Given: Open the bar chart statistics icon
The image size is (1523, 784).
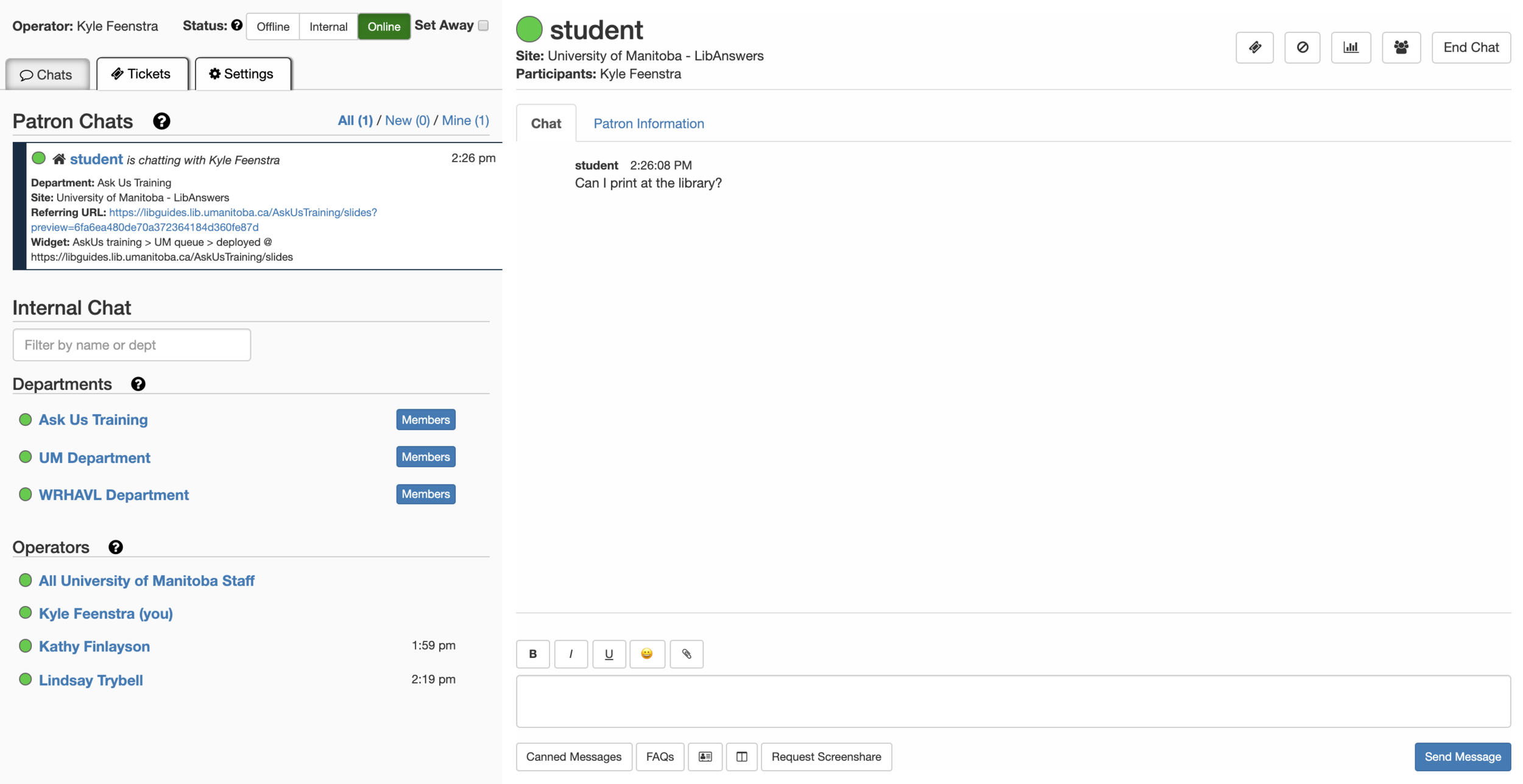Looking at the screenshot, I should (x=1351, y=48).
